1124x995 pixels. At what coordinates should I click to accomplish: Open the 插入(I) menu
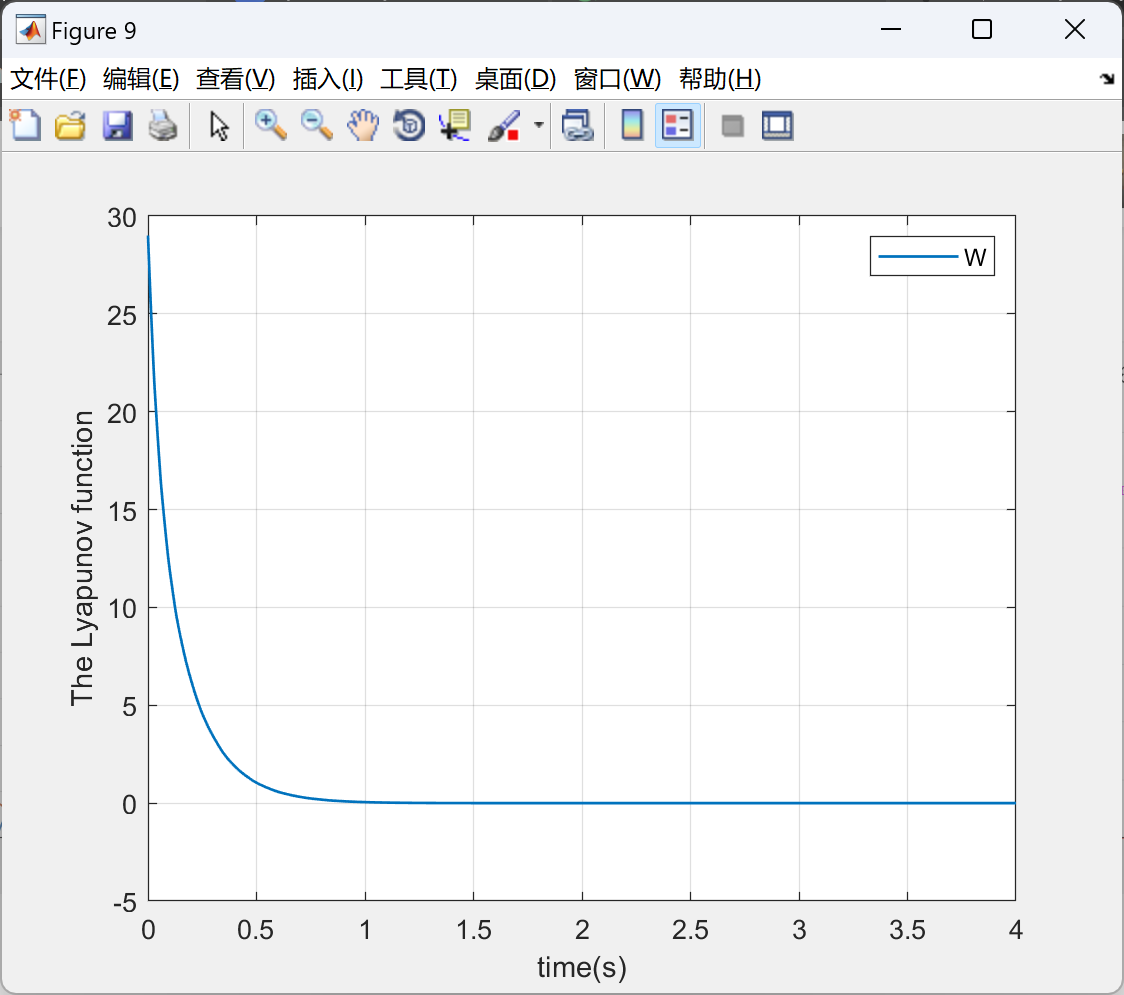[328, 79]
